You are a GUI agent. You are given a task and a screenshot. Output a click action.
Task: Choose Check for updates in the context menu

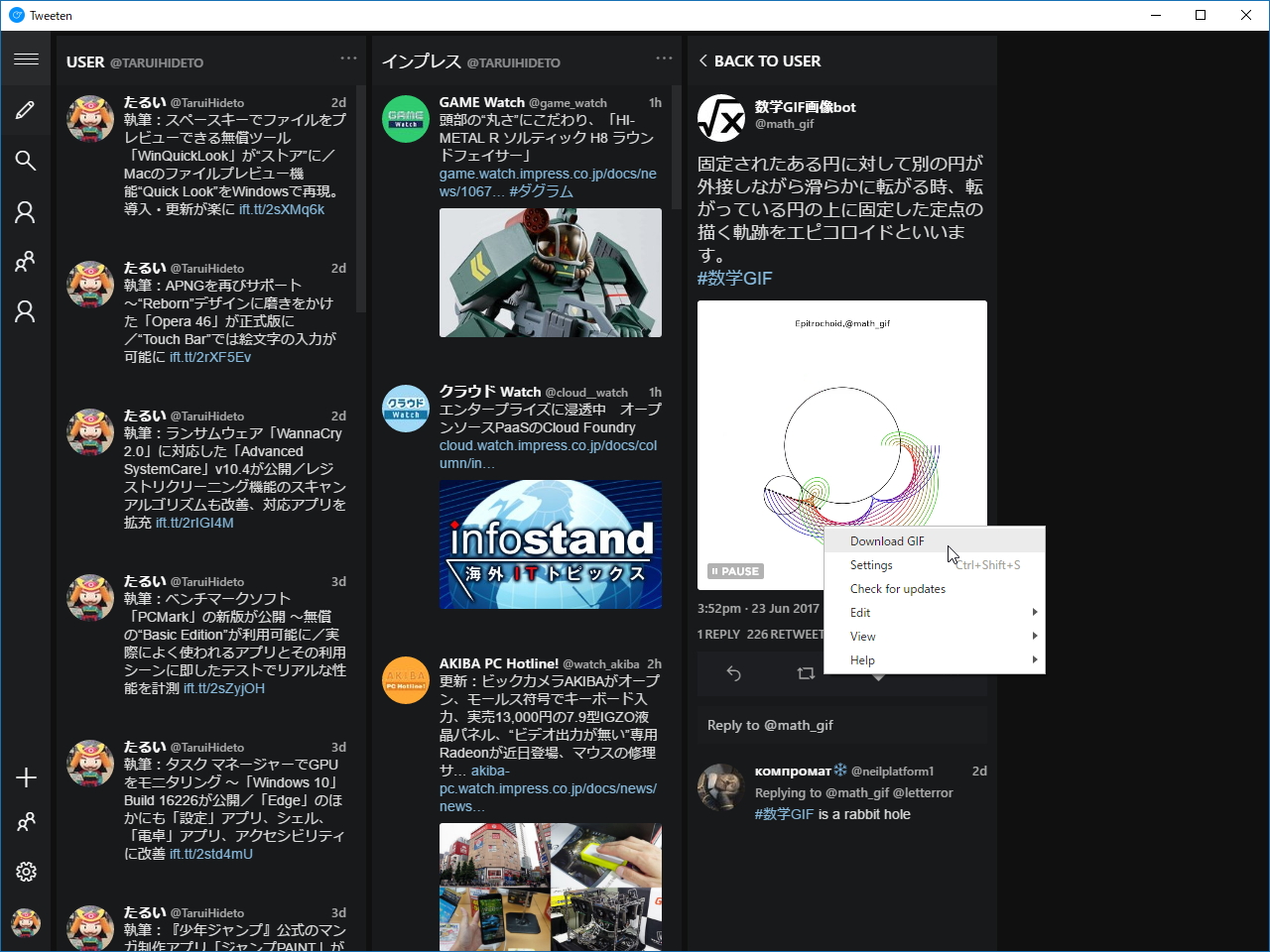click(897, 588)
